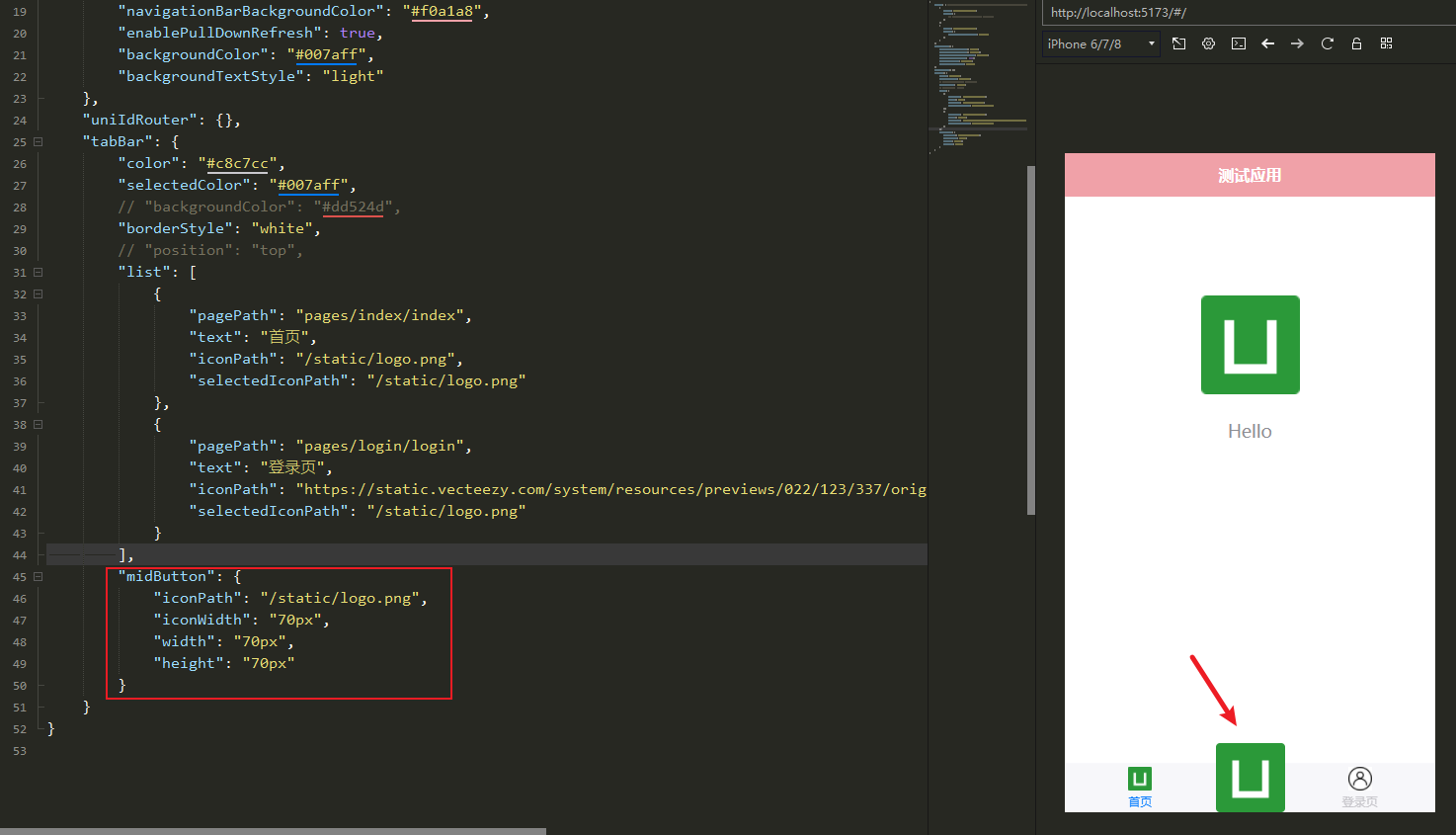
Task: Click the rotate screen icon in preview toolbar
Action: pyautogui.click(x=1178, y=43)
